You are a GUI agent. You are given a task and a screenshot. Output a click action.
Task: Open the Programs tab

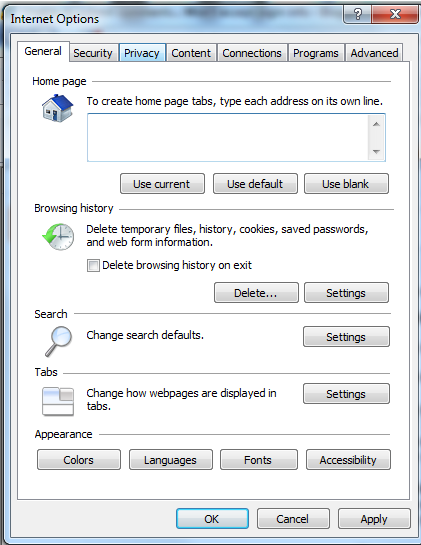(x=316, y=53)
